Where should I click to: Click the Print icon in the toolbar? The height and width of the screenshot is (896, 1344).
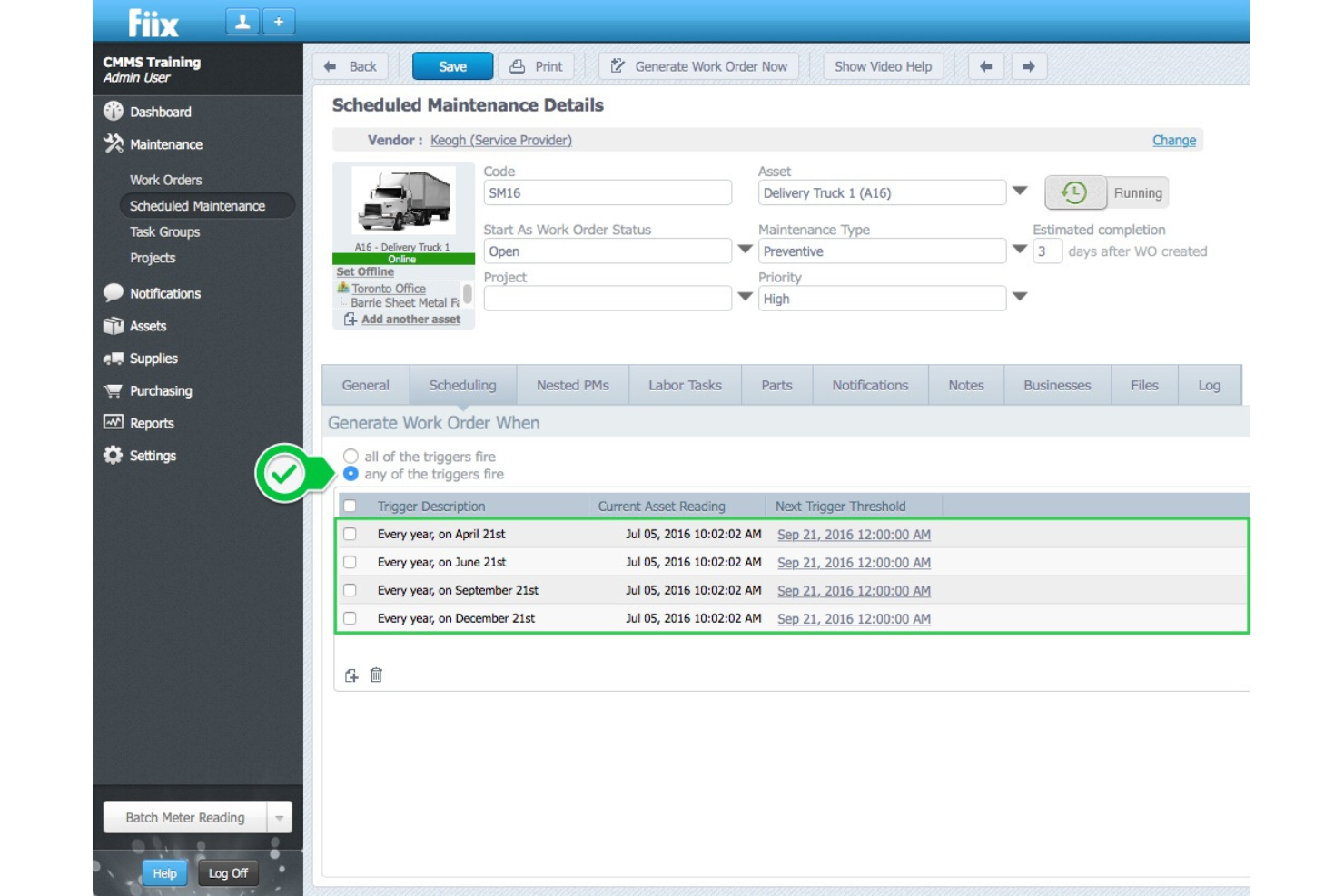coord(516,65)
